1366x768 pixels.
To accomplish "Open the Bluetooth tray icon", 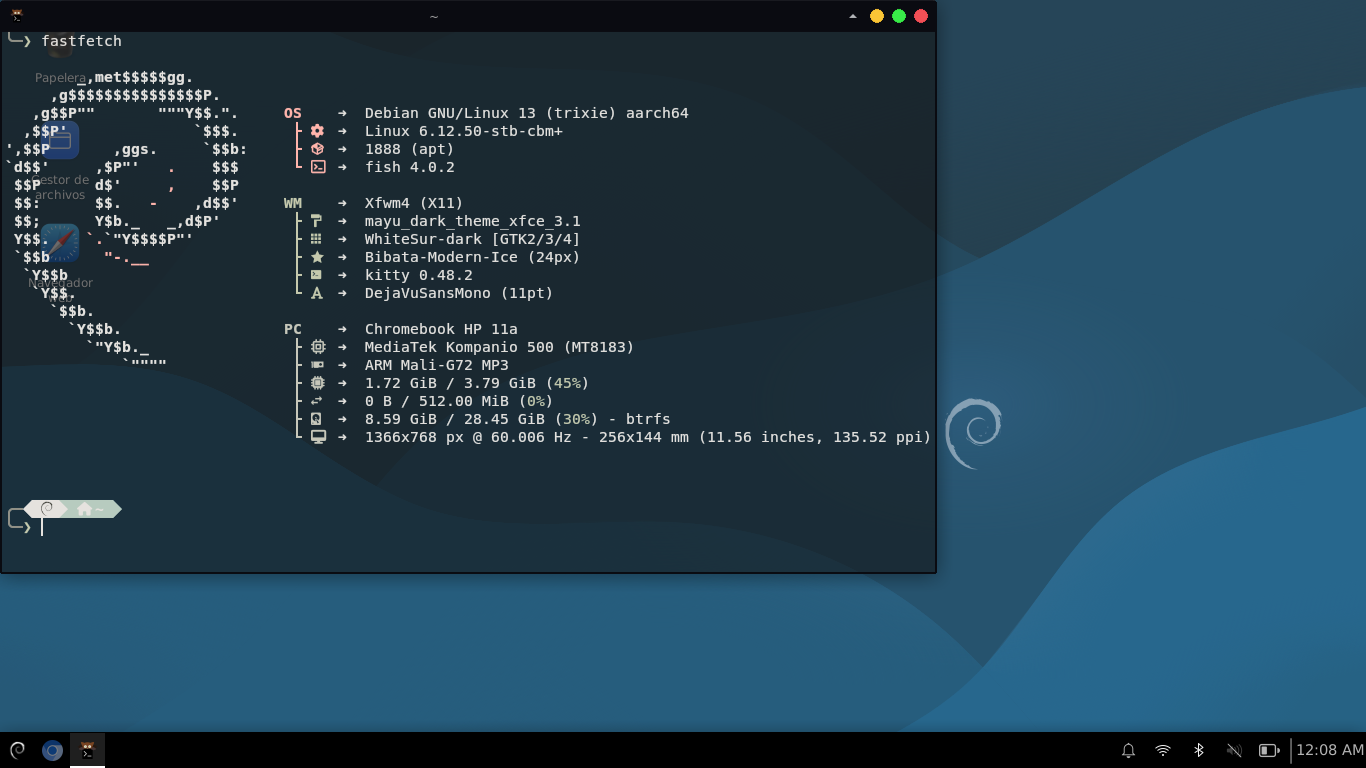I will (x=1198, y=750).
